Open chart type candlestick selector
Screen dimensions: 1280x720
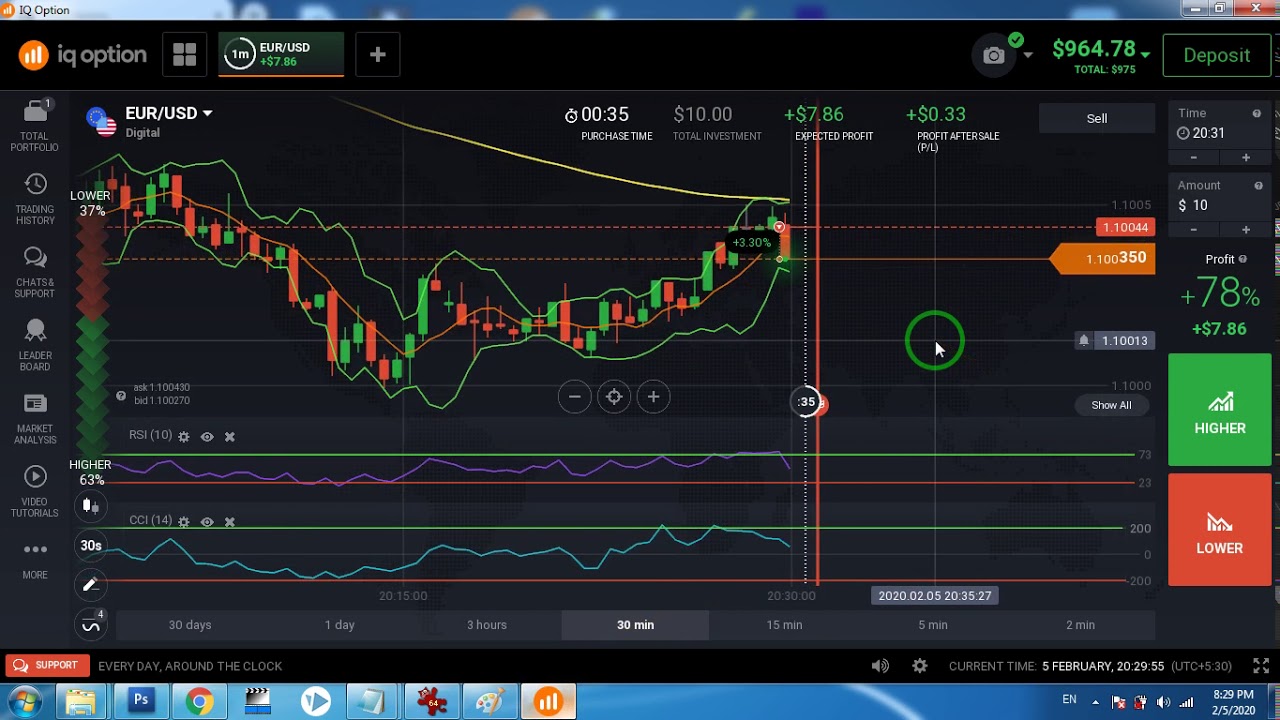point(90,506)
